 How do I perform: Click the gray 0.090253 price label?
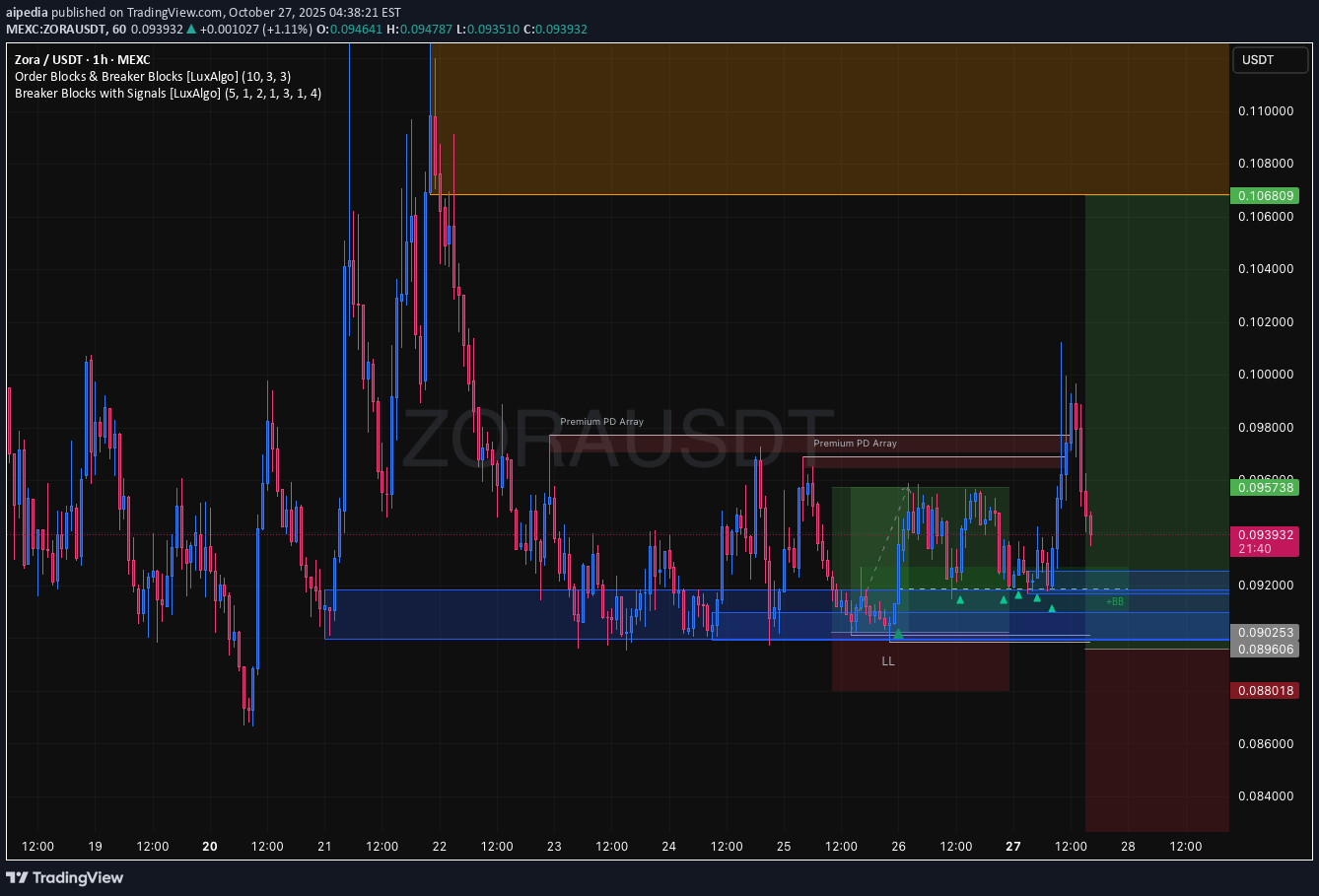(x=1265, y=632)
